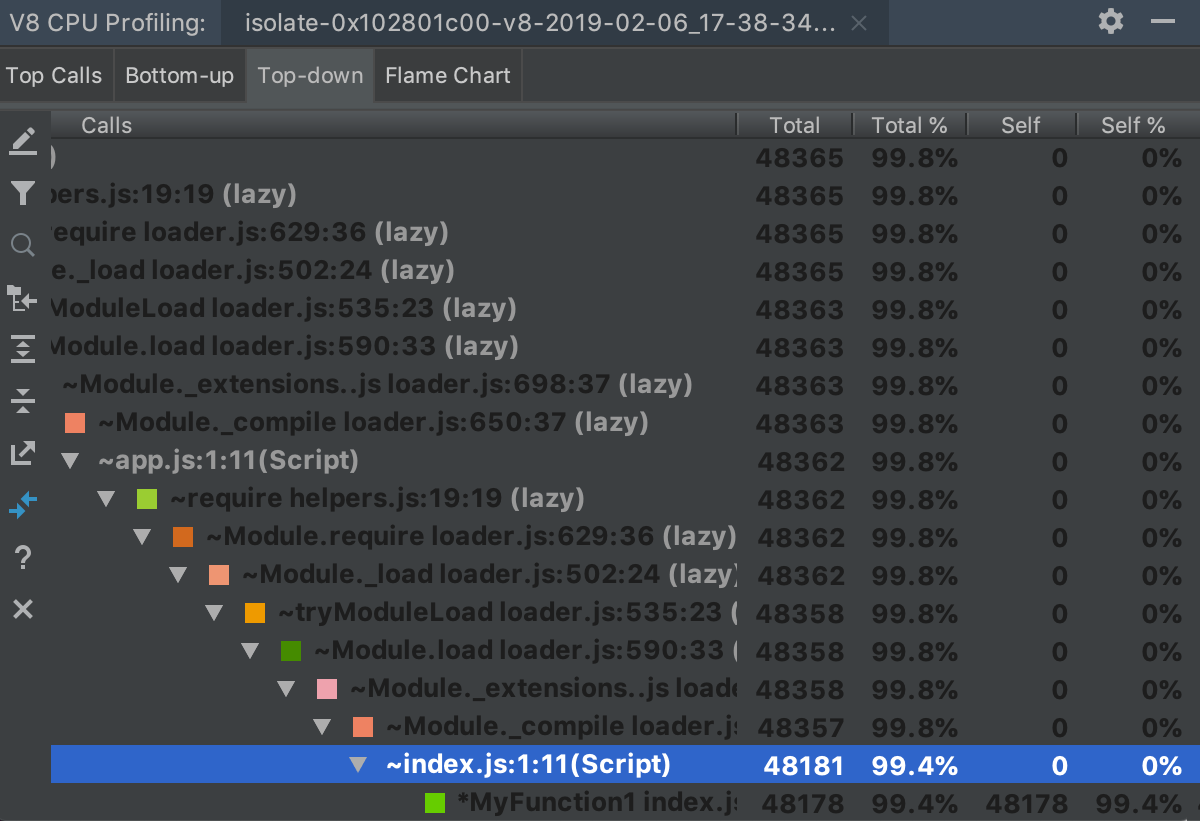
Task: Collapse all nodes using collapse-all icon
Action: click(x=23, y=401)
